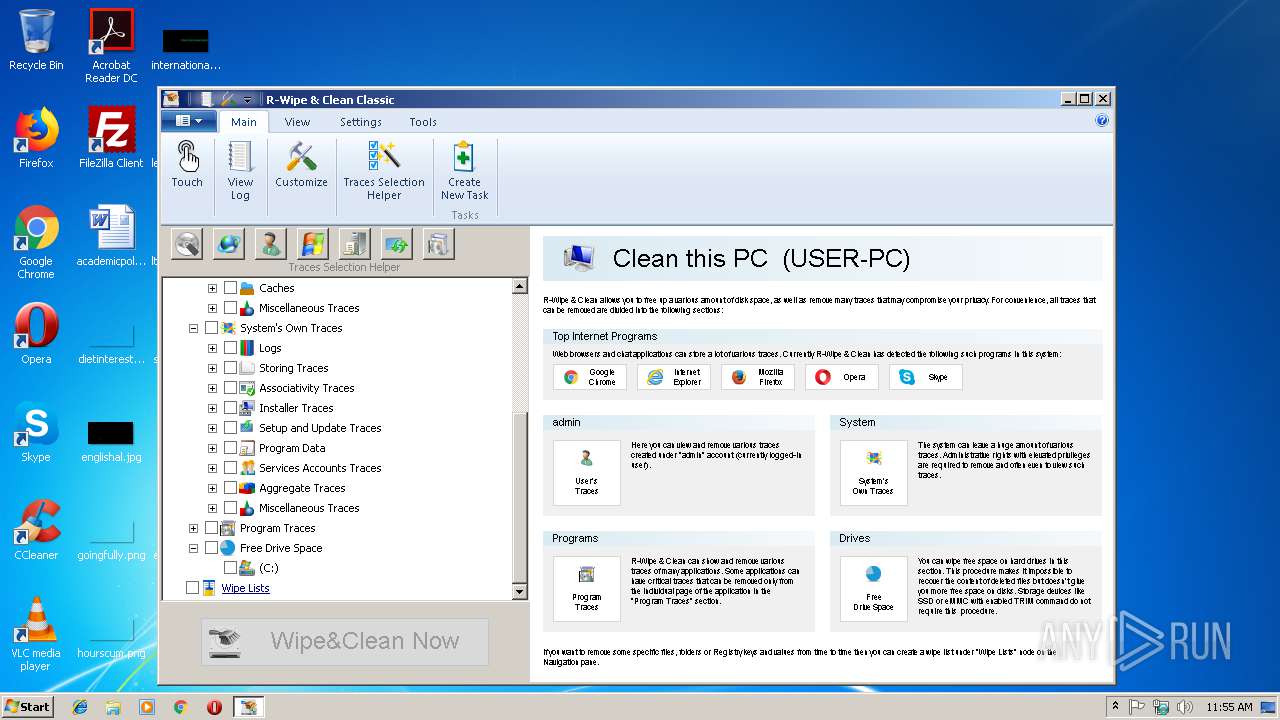Click Create New Task in the ribbon
Screen dimensions: 1280x720
coord(464,170)
